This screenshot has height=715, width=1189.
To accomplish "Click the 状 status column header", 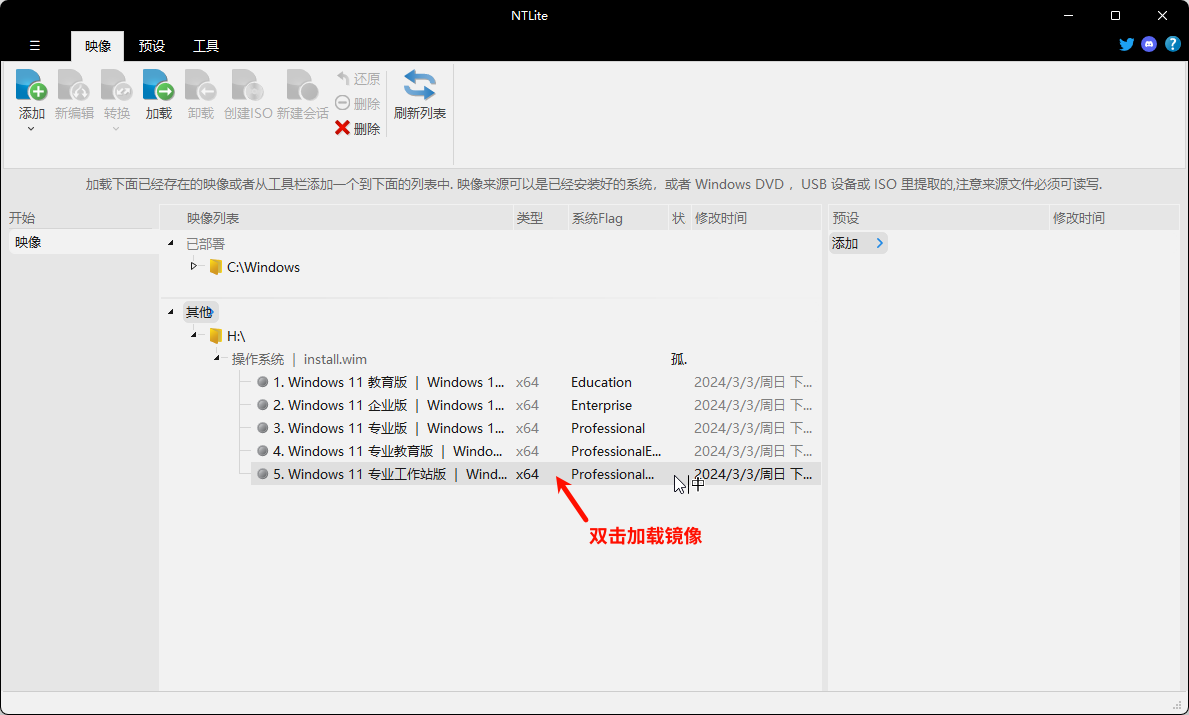I will tap(679, 218).
